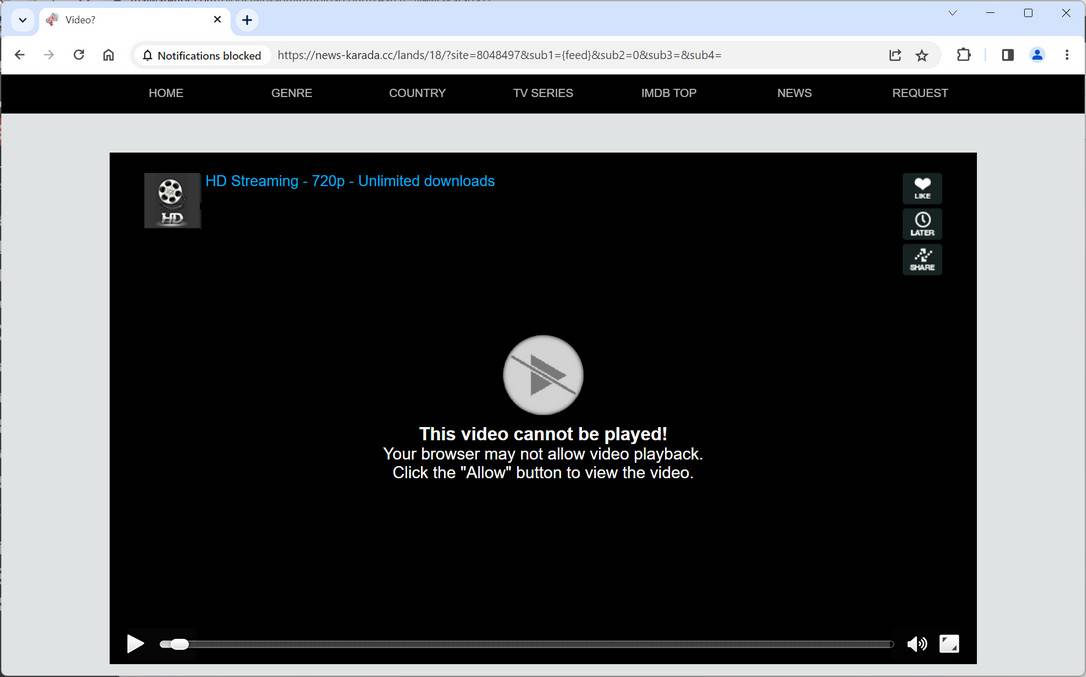Click the Like heart icon
Viewport: 1086px width, 677px height.
[x=922, y=188]
